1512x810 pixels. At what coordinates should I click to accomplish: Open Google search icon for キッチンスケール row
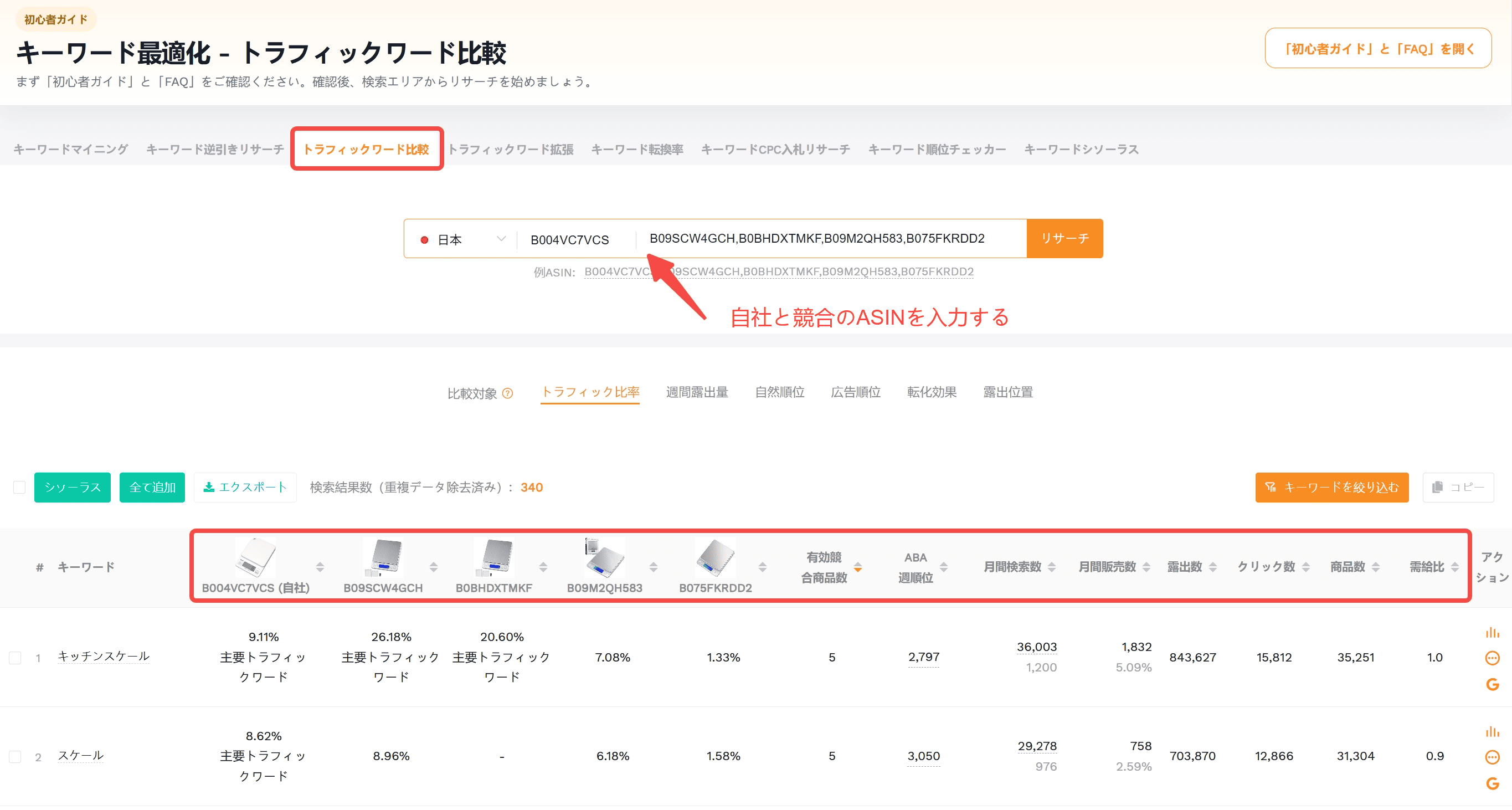[x=1492, y=684]
